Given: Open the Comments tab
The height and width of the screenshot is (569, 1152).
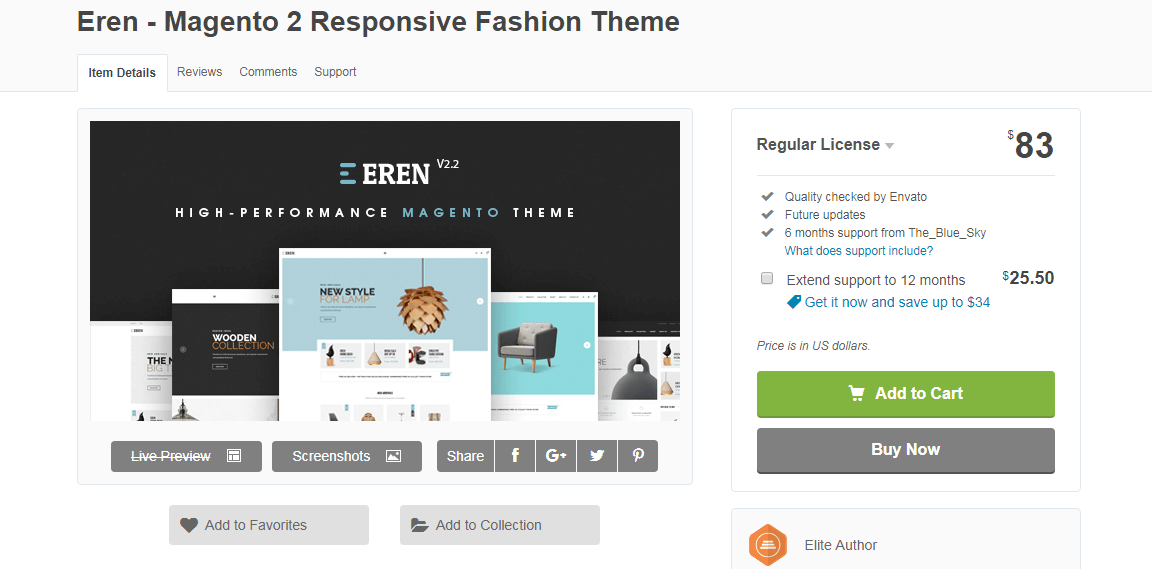Looking at the screenshot, I should (x=268, y=72).
